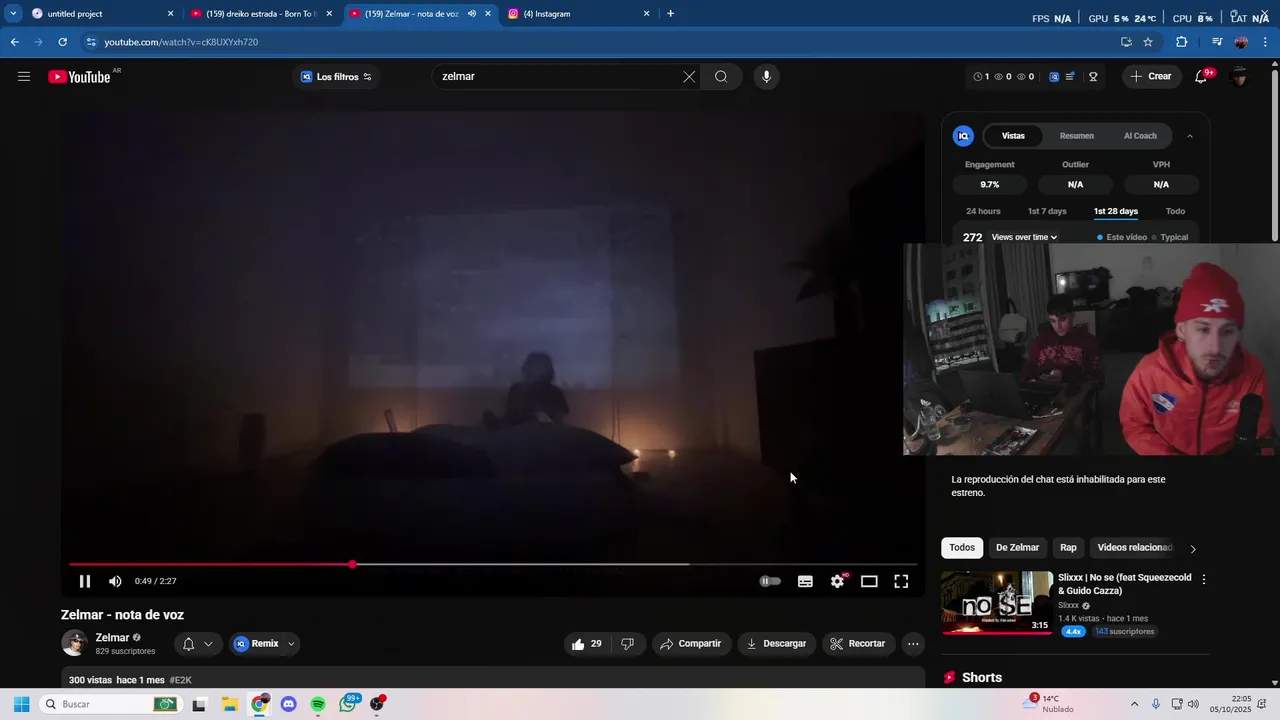
Task: Switch to AI Coach tab
Action: click(x=1140, y=136)
